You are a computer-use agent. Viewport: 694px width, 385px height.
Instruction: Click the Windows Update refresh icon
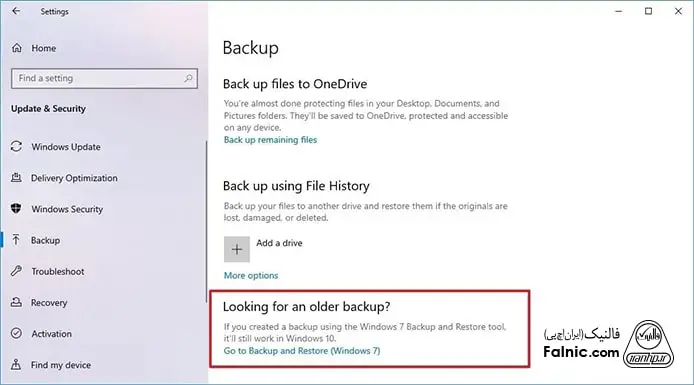click(x=16, y=146)
